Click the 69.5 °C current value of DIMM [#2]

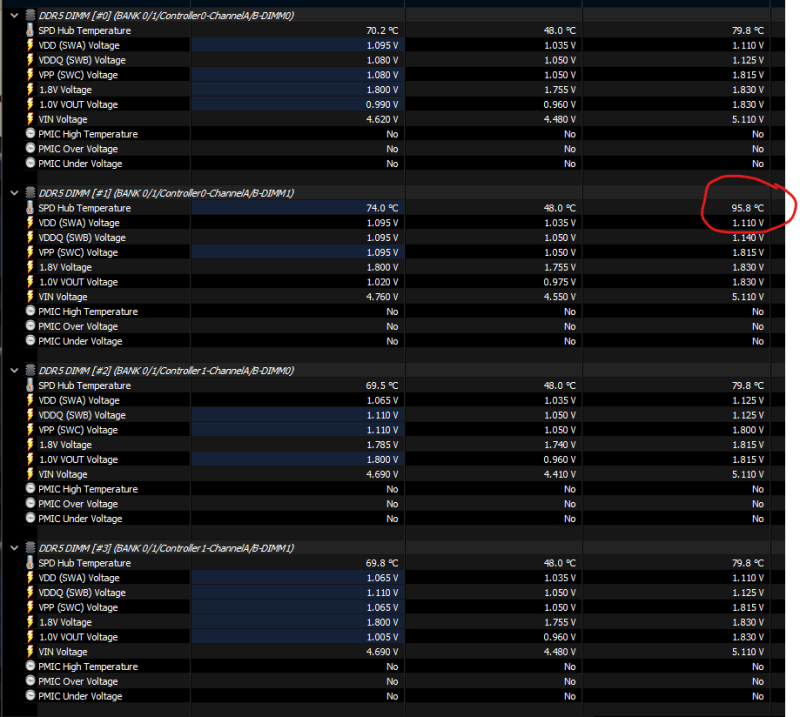382,386
